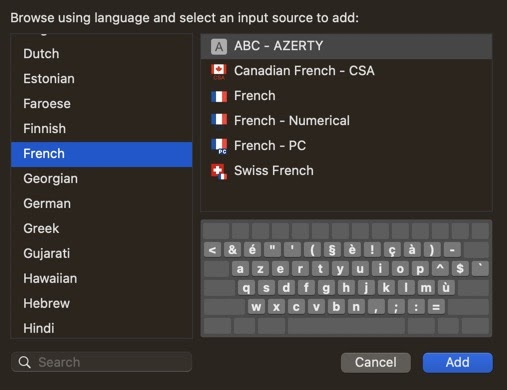Click the Add button
This screenshot has height=390, width=507.
457,363
